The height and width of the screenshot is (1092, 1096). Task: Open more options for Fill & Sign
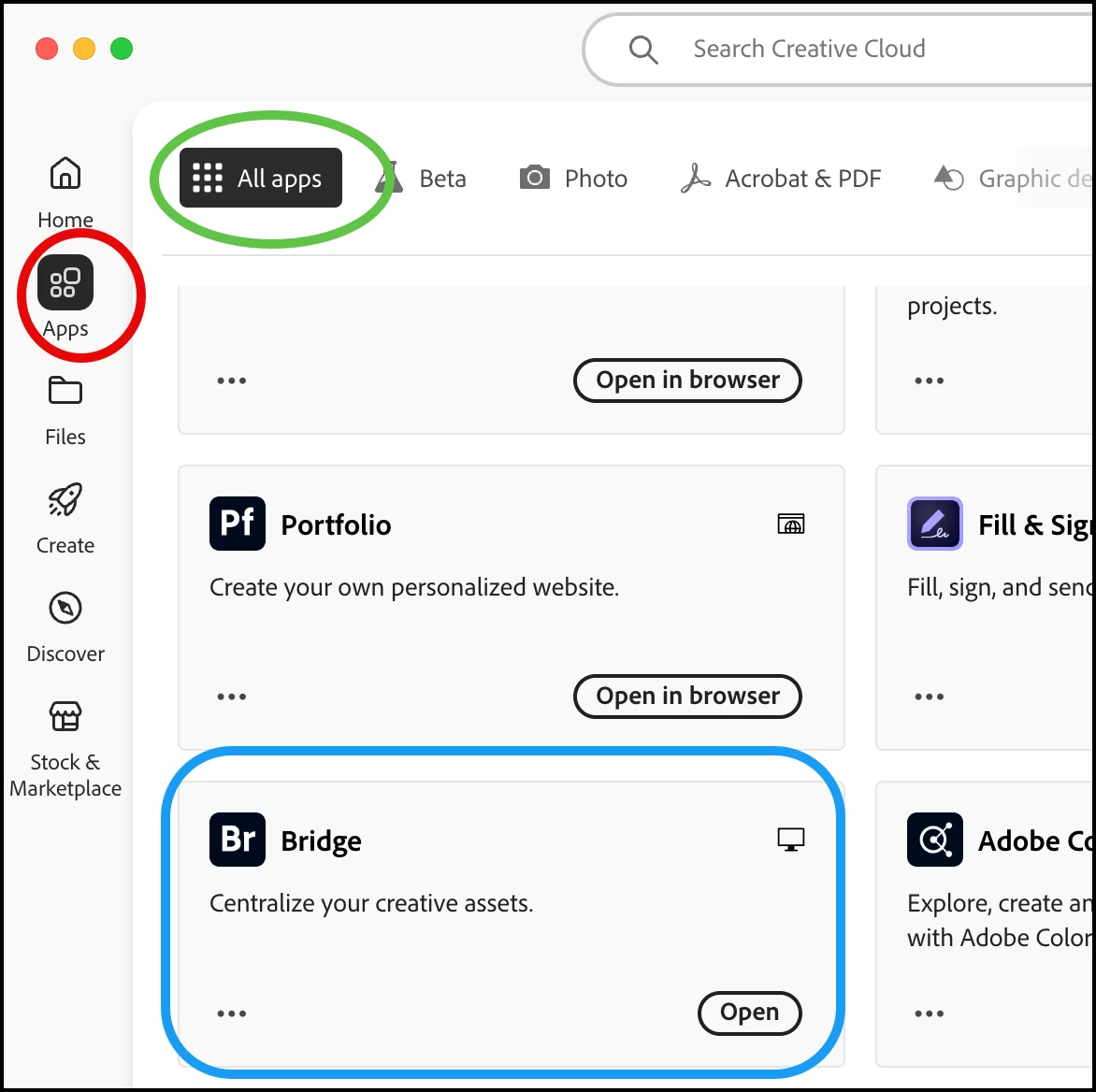pos(929,697)
